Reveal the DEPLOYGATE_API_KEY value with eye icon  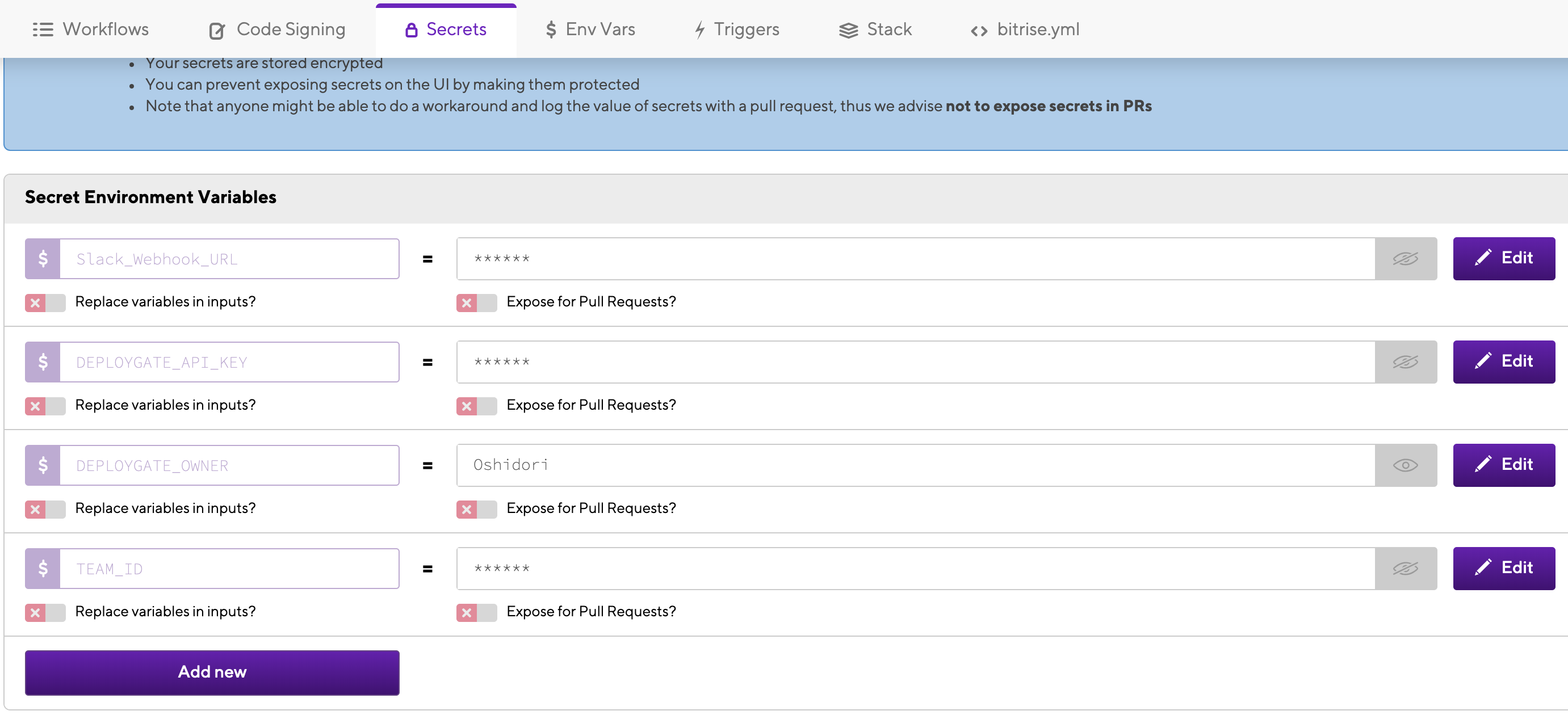point(1406,362)
